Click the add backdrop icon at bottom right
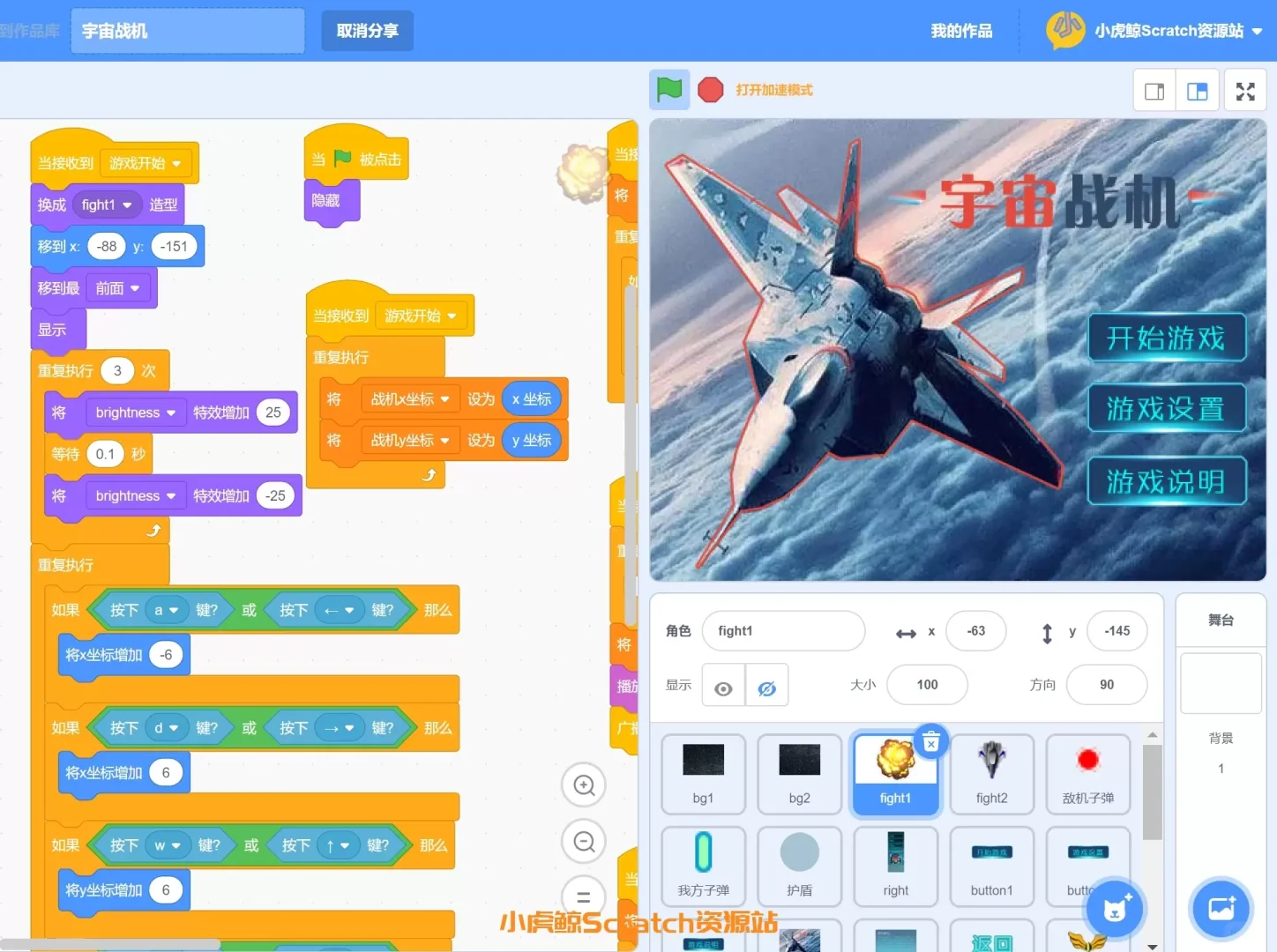This screenshot has width=1277, height=952. (x=1221, y=909)
